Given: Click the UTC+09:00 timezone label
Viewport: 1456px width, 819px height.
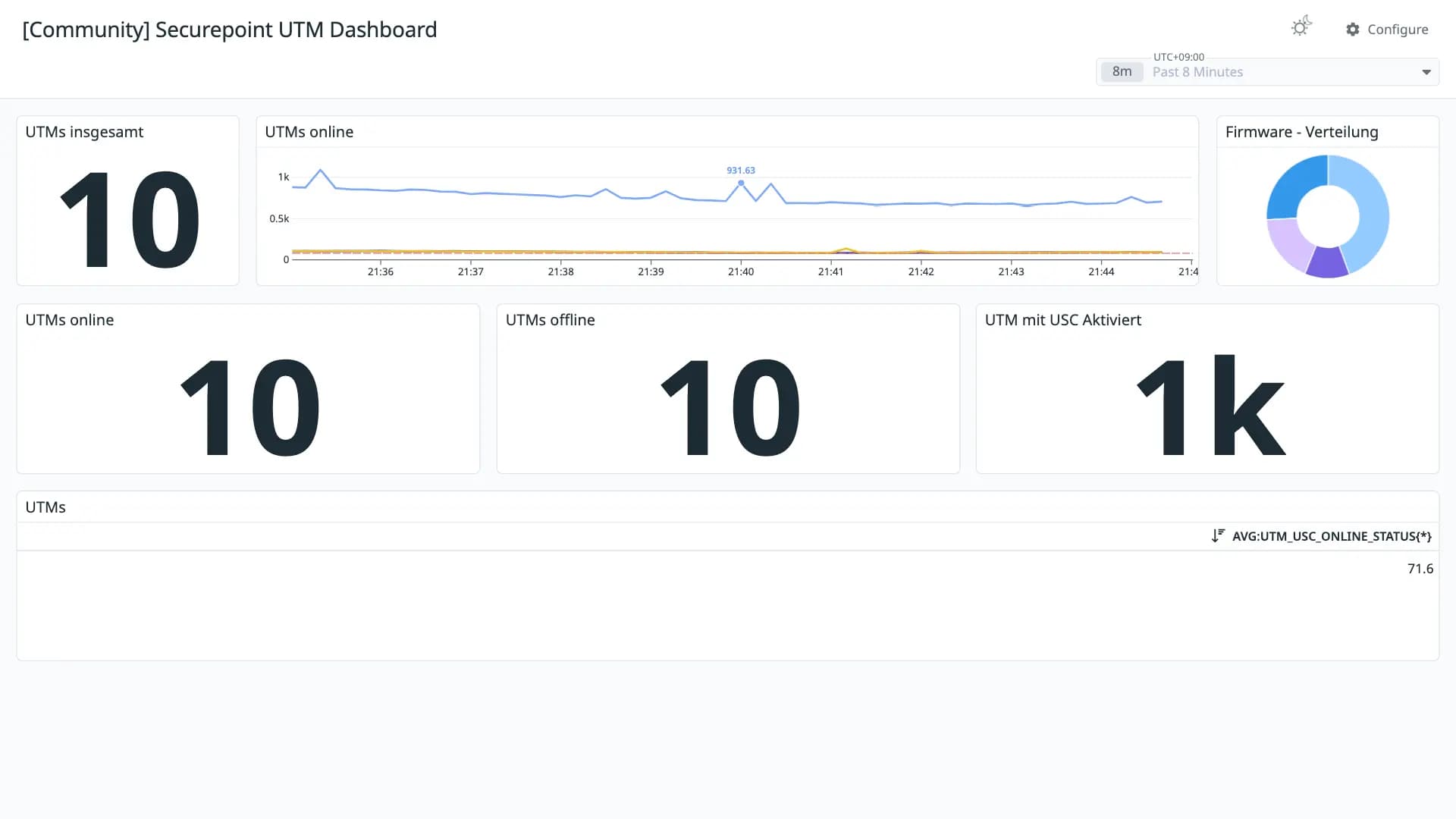Looking at the screenshot, I should point(1178,57).
